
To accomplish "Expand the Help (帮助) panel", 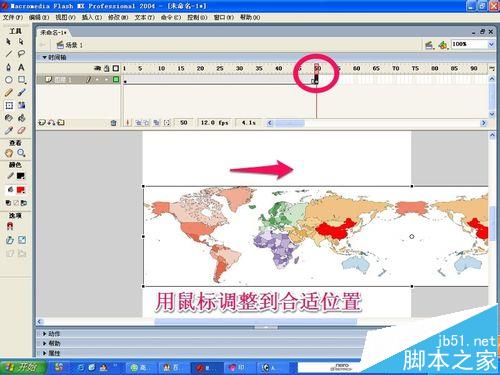I will click(44, 343).
